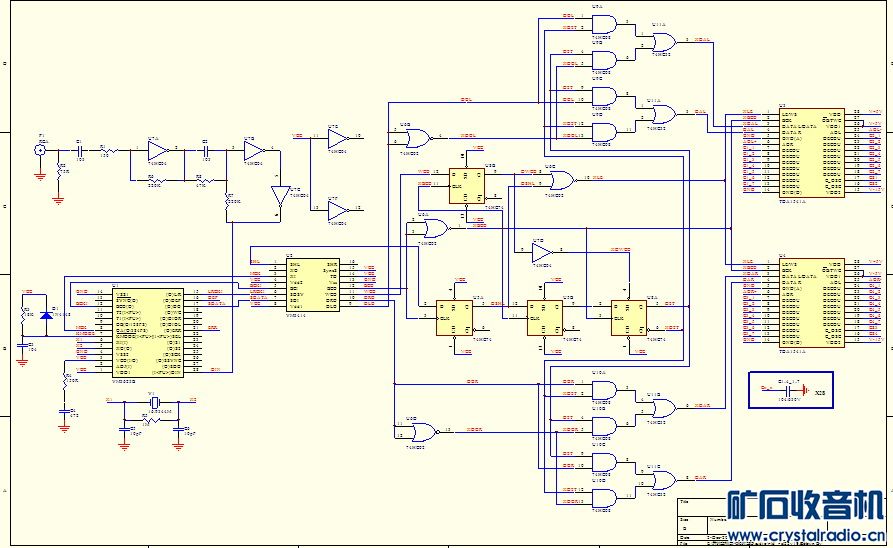Select the bottom-left NOR gate U6D

[x=424, y=432]
